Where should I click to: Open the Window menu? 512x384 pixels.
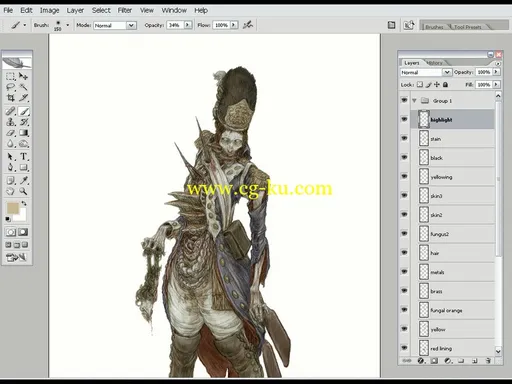174,11
